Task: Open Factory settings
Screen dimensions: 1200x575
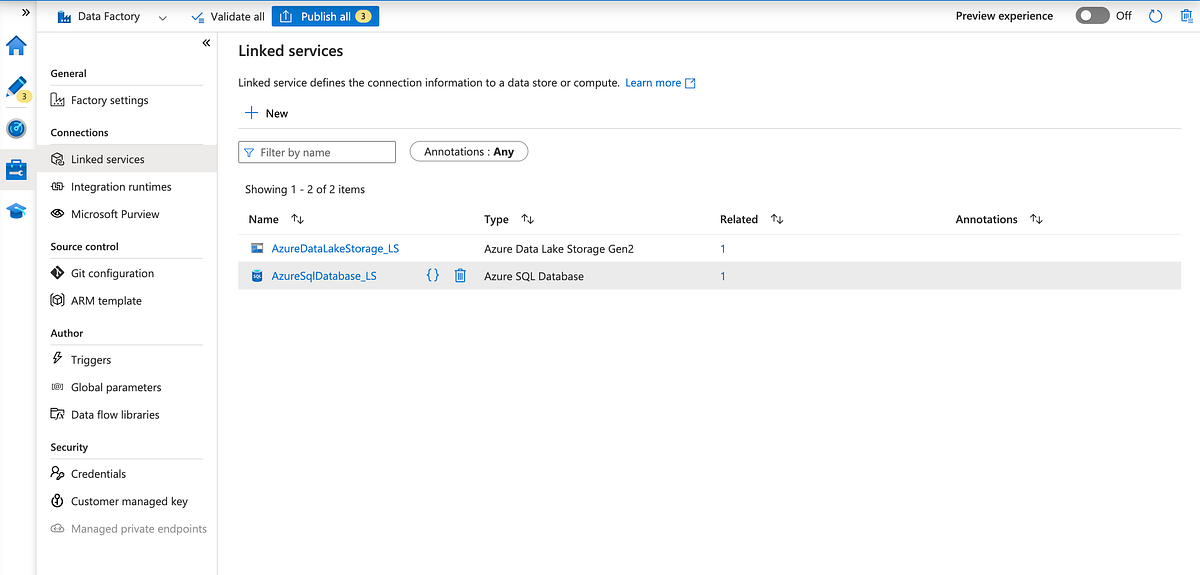Action: click(x=109, y=100)
